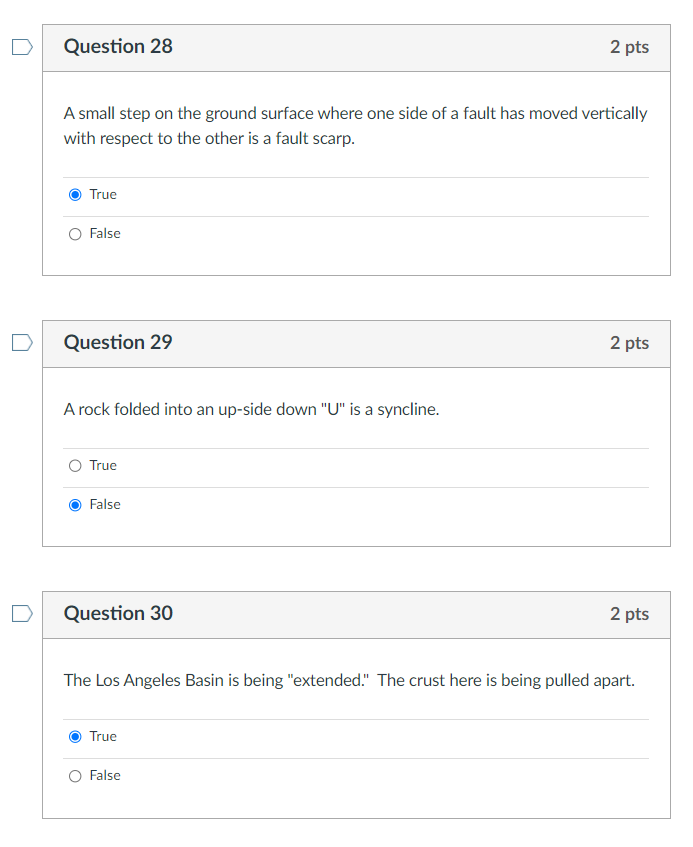Select False for Question 30

pos(75,775)
